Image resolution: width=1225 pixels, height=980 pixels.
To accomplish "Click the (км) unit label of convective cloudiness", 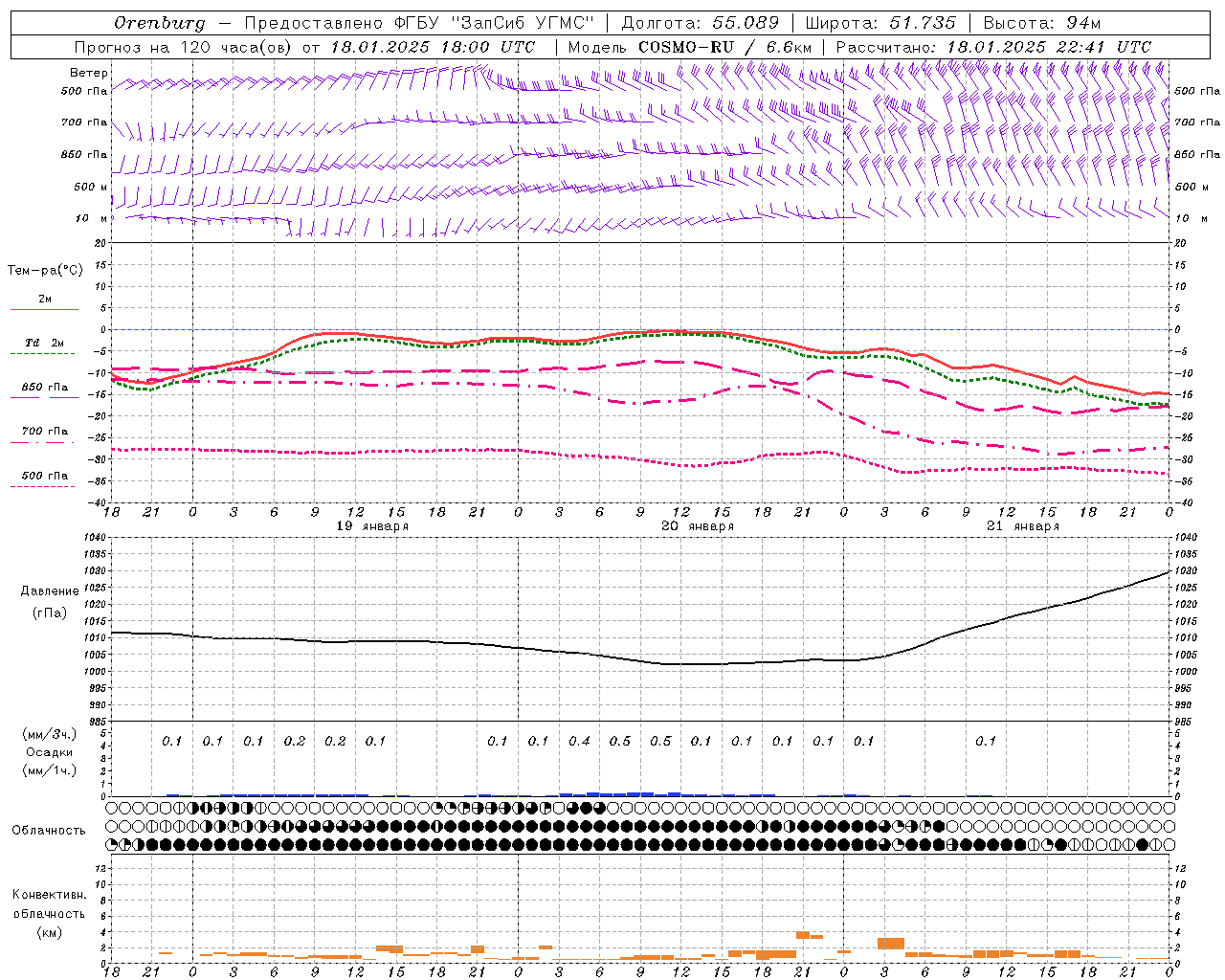I will pyautogui.click(x=49, y=932).
